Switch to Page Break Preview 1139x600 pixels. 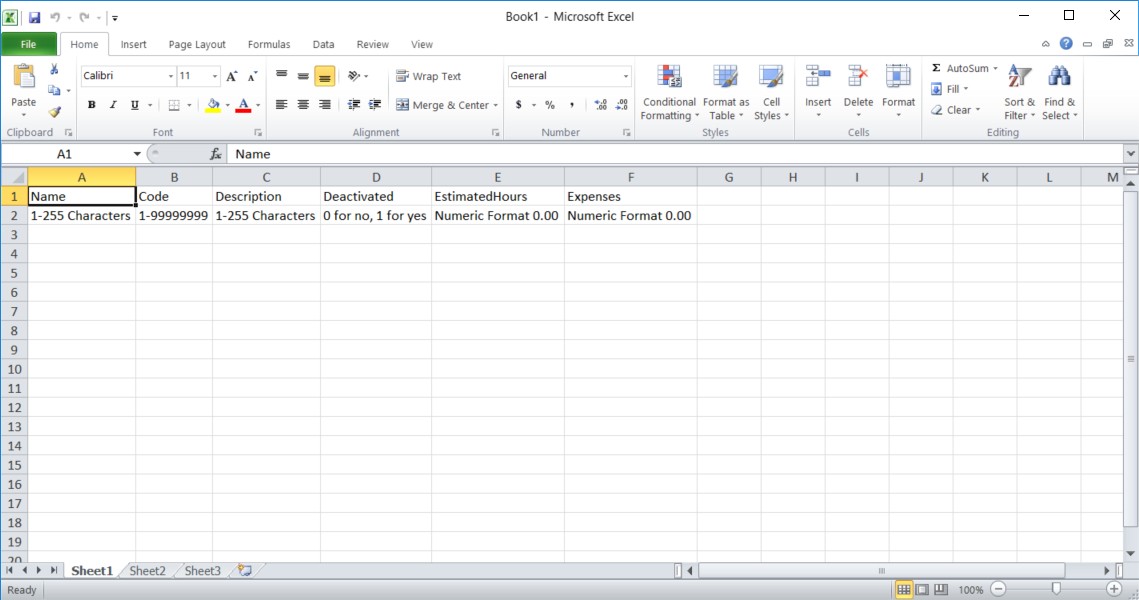pyautogui.click(x=941, y=590)
